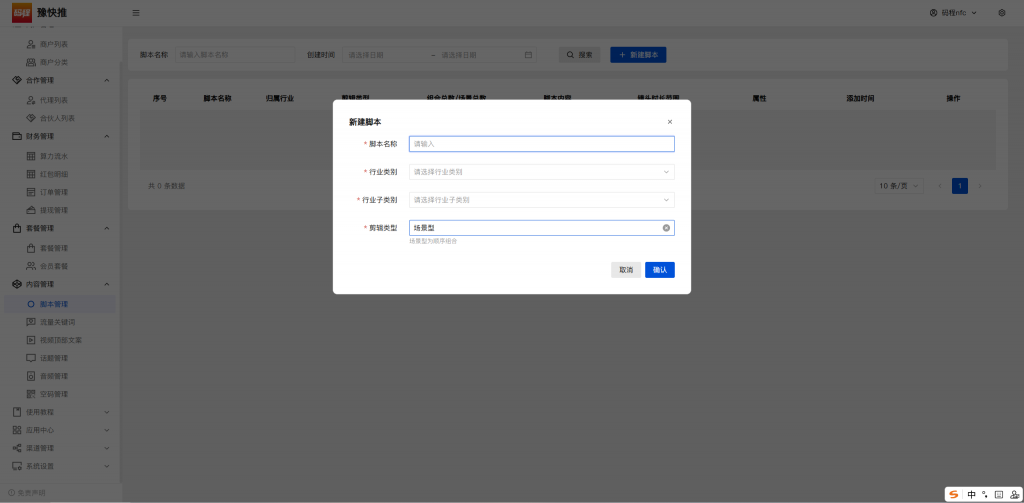Open the 行业类别 dropdown
Image resolution: width=1024 pixels, height=503 pixels.
pyautogui.click(x=541, y=172)
